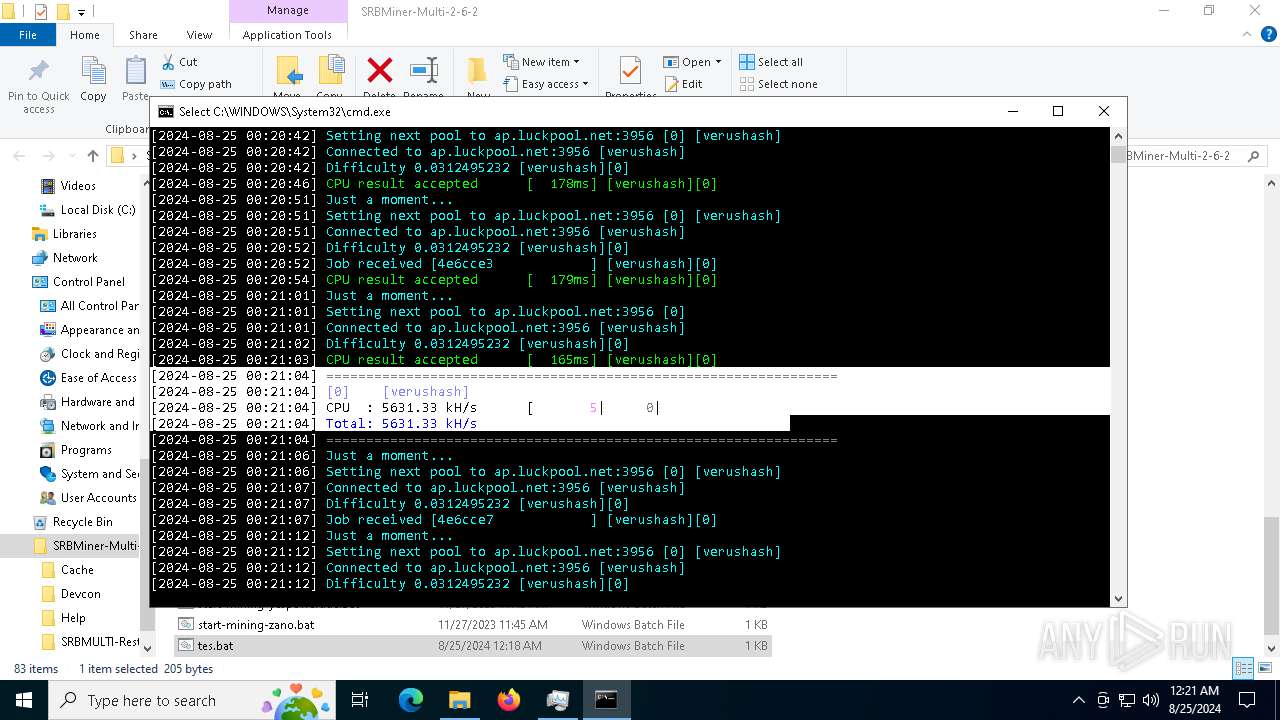Click the taskbar clock date
This screenshot has height=720, width=1280.
coord(1194,700)
